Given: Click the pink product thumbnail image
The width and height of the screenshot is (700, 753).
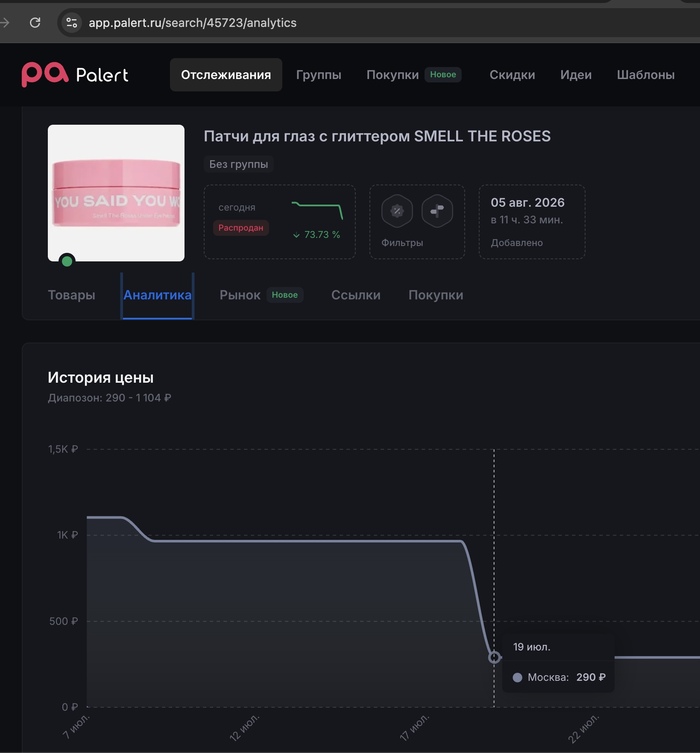Looking at the screenshot, I should point(116,193).
